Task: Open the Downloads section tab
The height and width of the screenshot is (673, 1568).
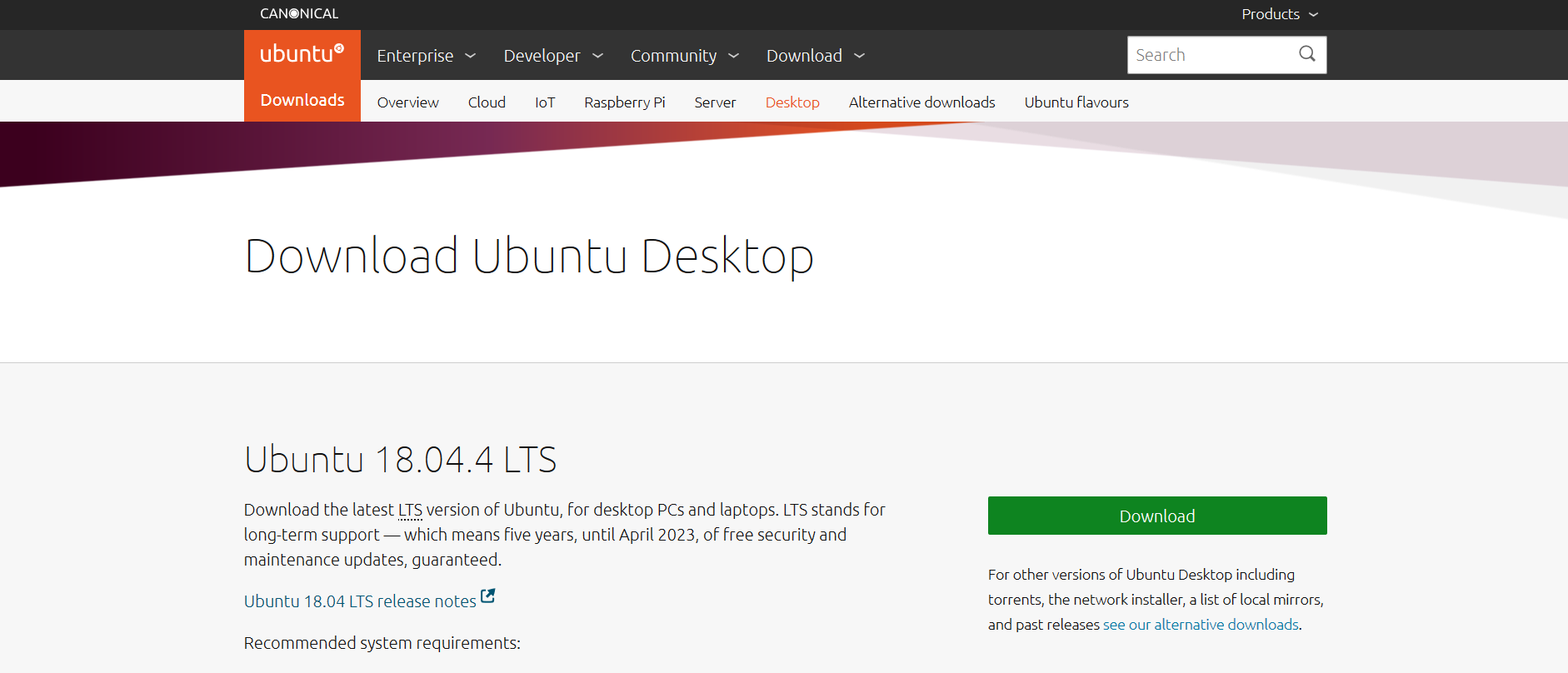Action: coord(302,100)
